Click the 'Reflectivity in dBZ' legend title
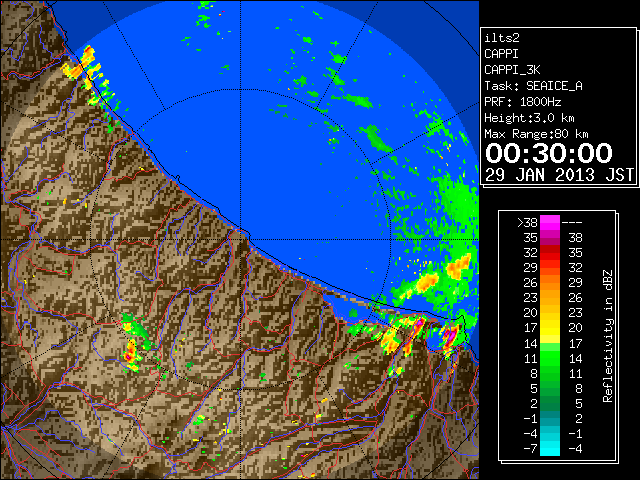Screen dimensions: 640x480 pos(607,336)
